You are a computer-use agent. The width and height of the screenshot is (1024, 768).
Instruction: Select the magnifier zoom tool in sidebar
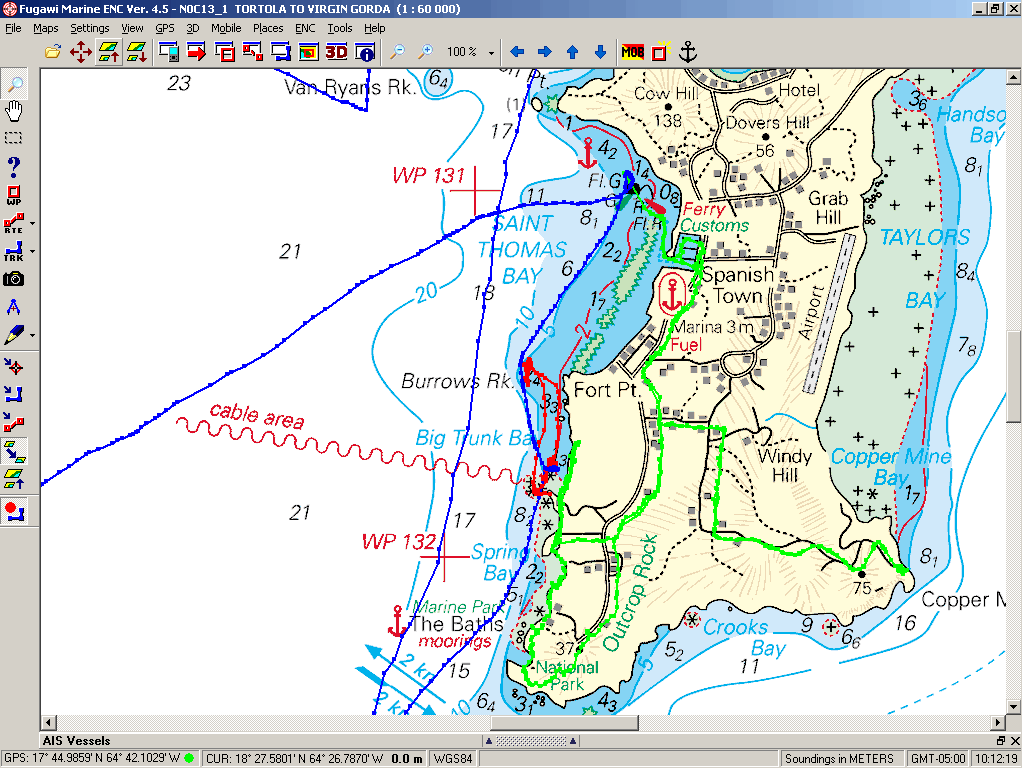(x=14, y=83)
